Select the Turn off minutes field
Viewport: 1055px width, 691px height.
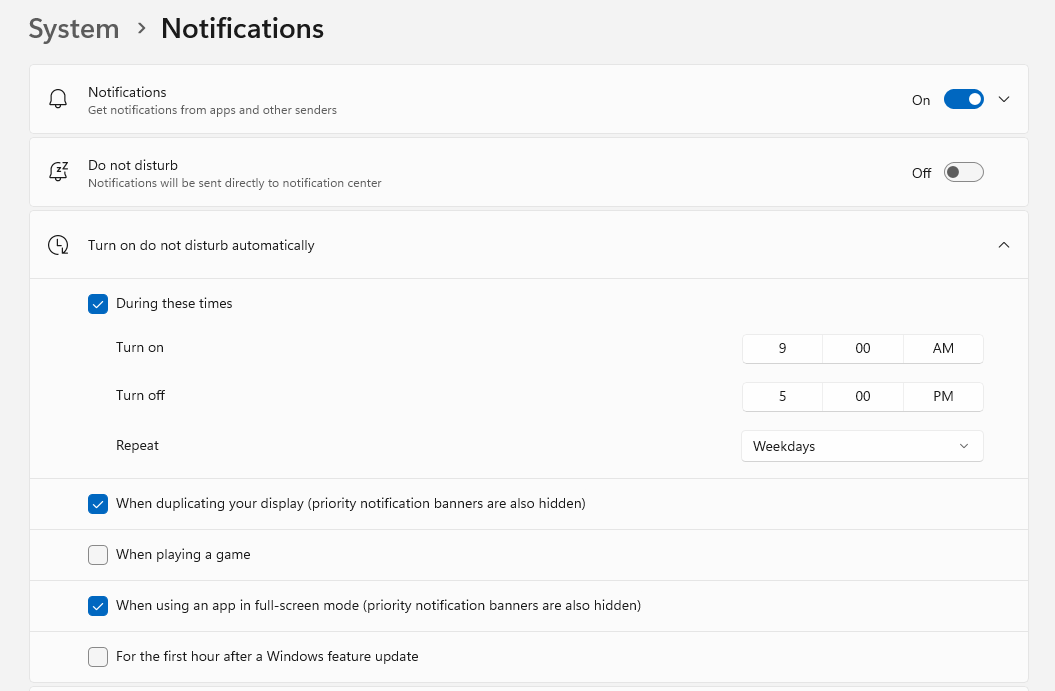[863, 396]
